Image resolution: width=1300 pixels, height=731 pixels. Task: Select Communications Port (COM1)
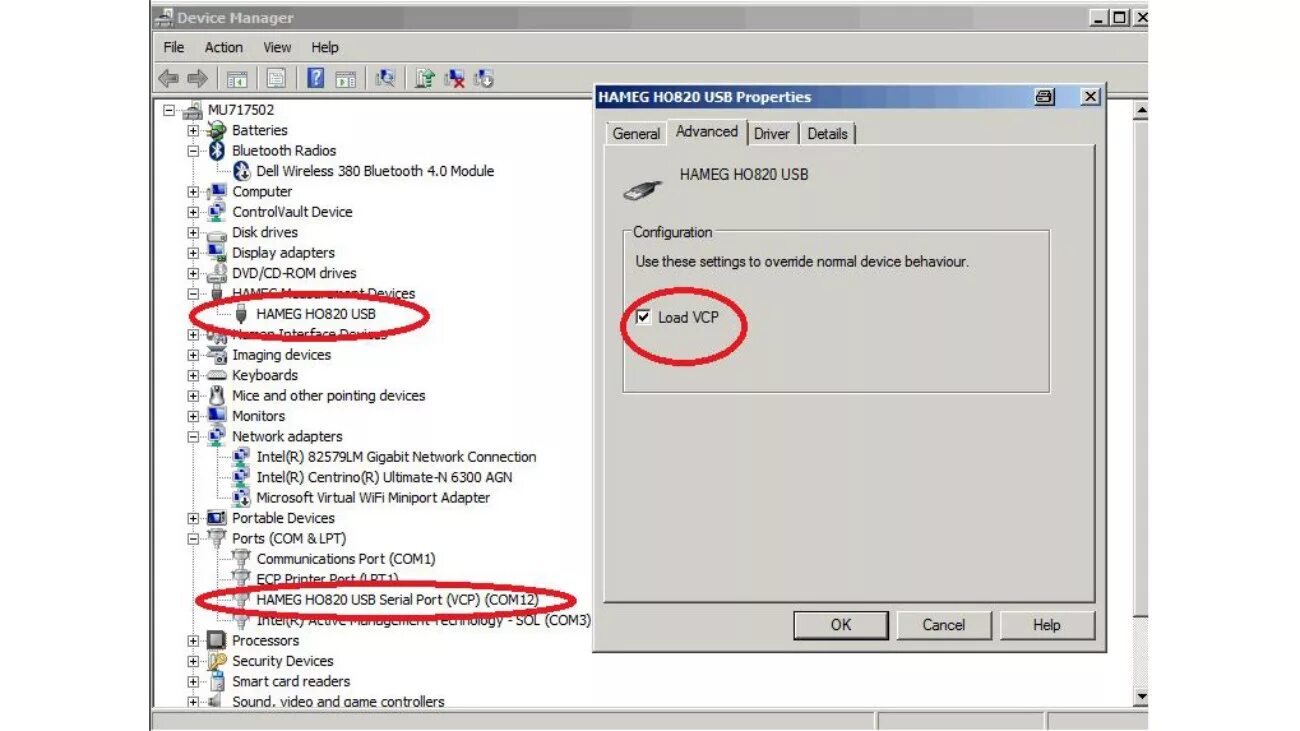click(346, 559)
